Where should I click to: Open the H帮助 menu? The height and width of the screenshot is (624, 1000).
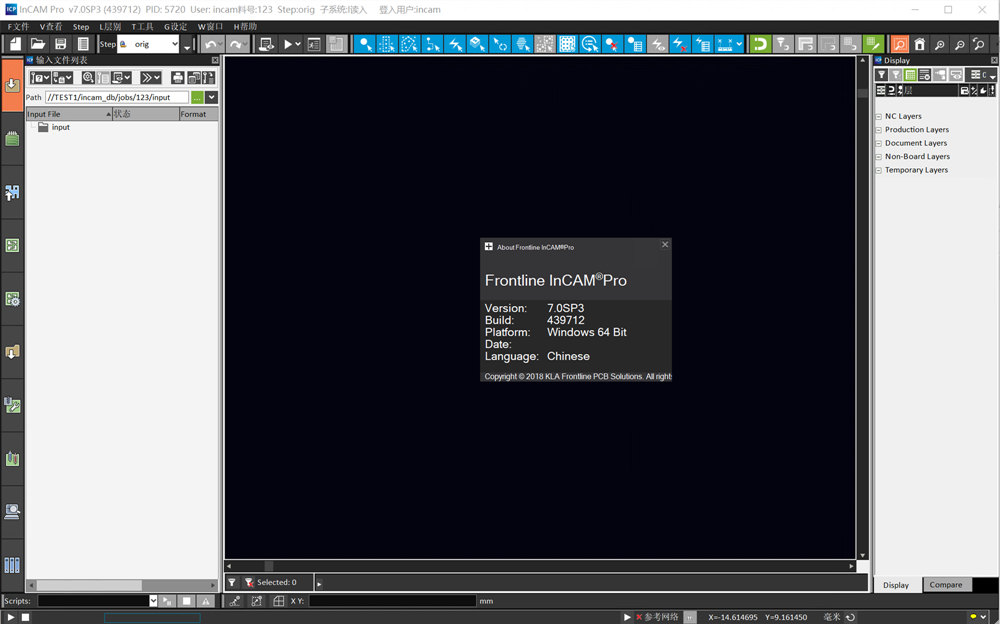(245, 27)
